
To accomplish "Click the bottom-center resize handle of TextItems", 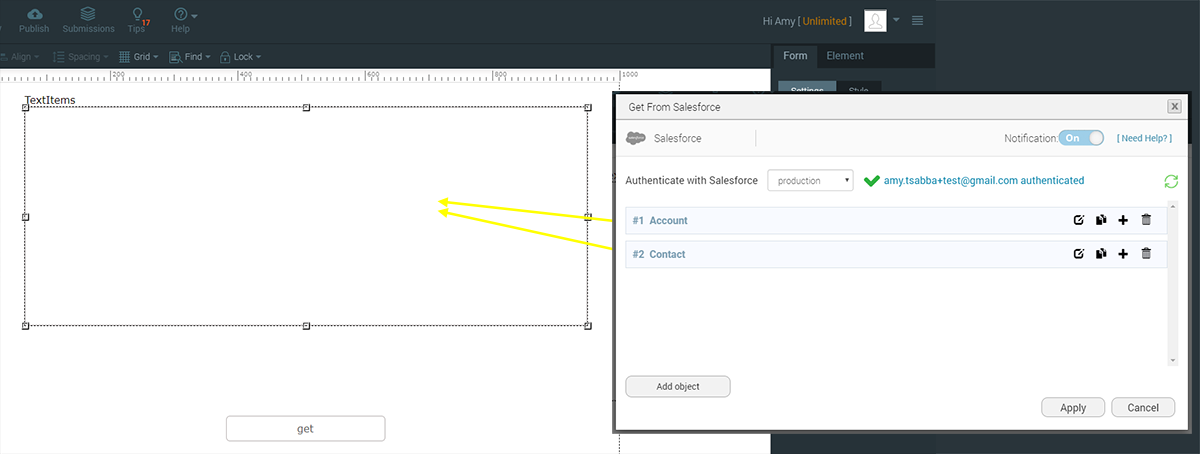I will [x=306, y=325].
